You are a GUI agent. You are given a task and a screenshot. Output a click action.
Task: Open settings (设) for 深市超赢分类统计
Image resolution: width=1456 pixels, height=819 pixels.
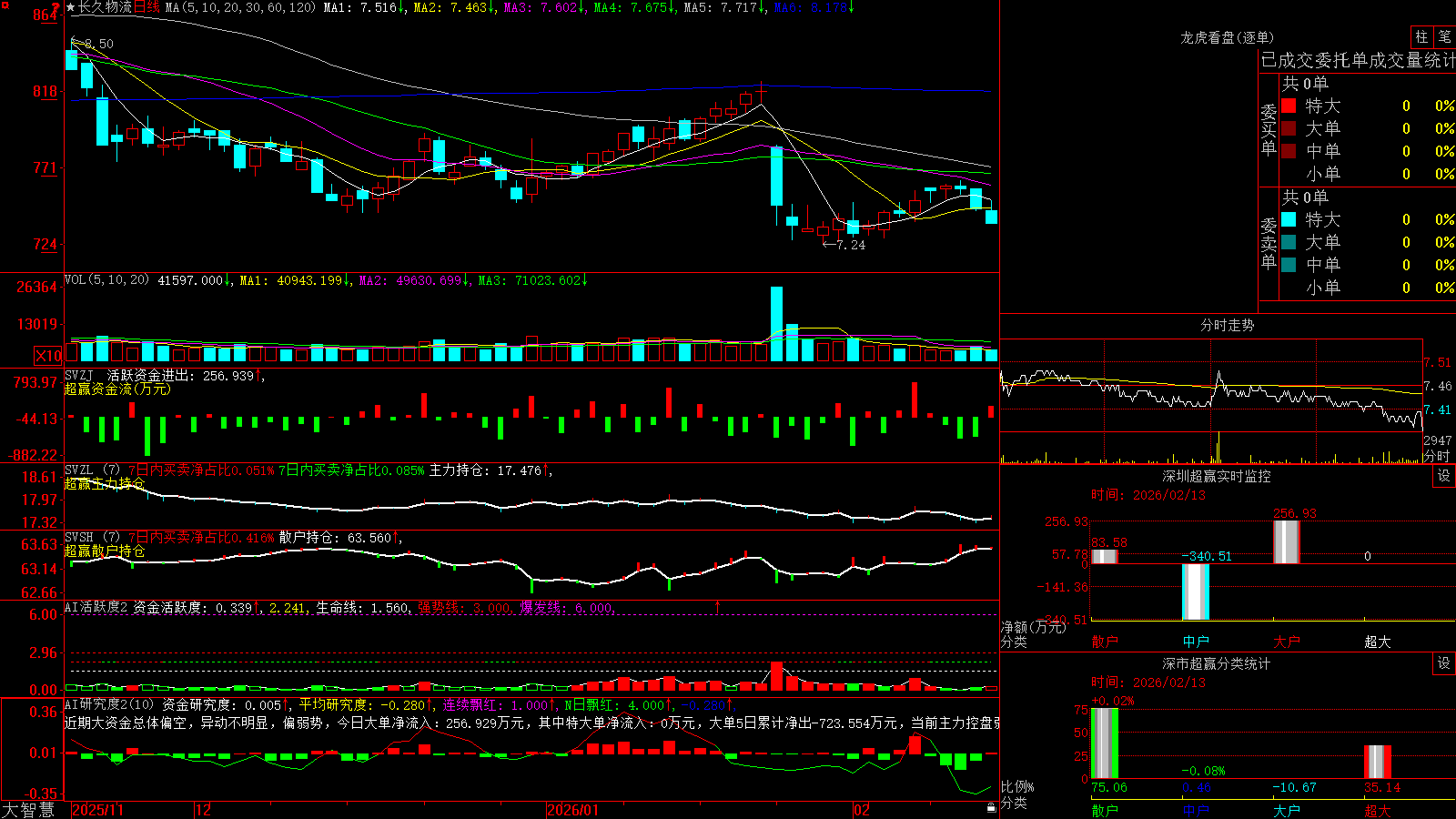pyautogui.click(x=1444, y=663)
